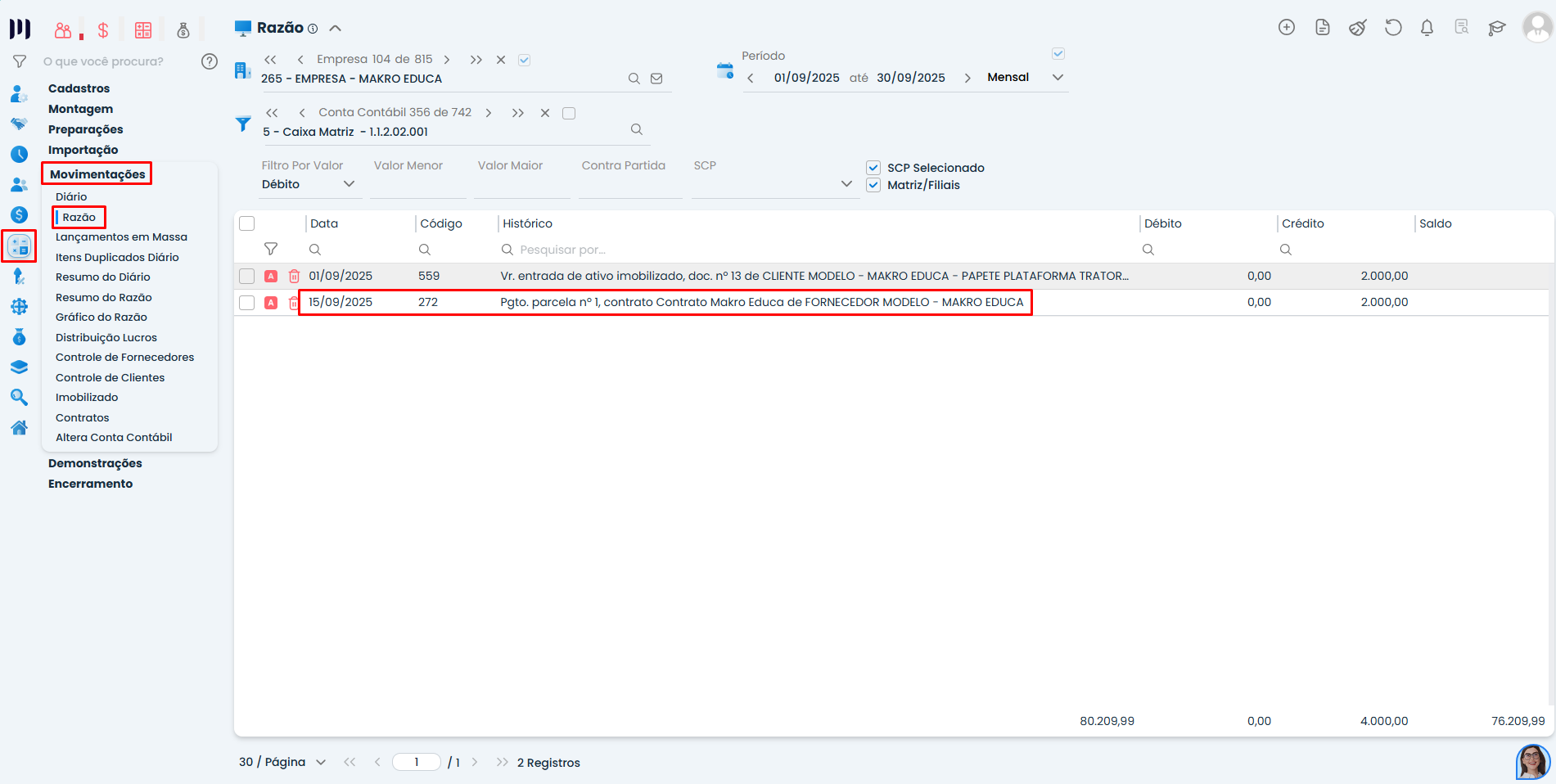Sort by the Histórico column header

click(x=528, y=223)
